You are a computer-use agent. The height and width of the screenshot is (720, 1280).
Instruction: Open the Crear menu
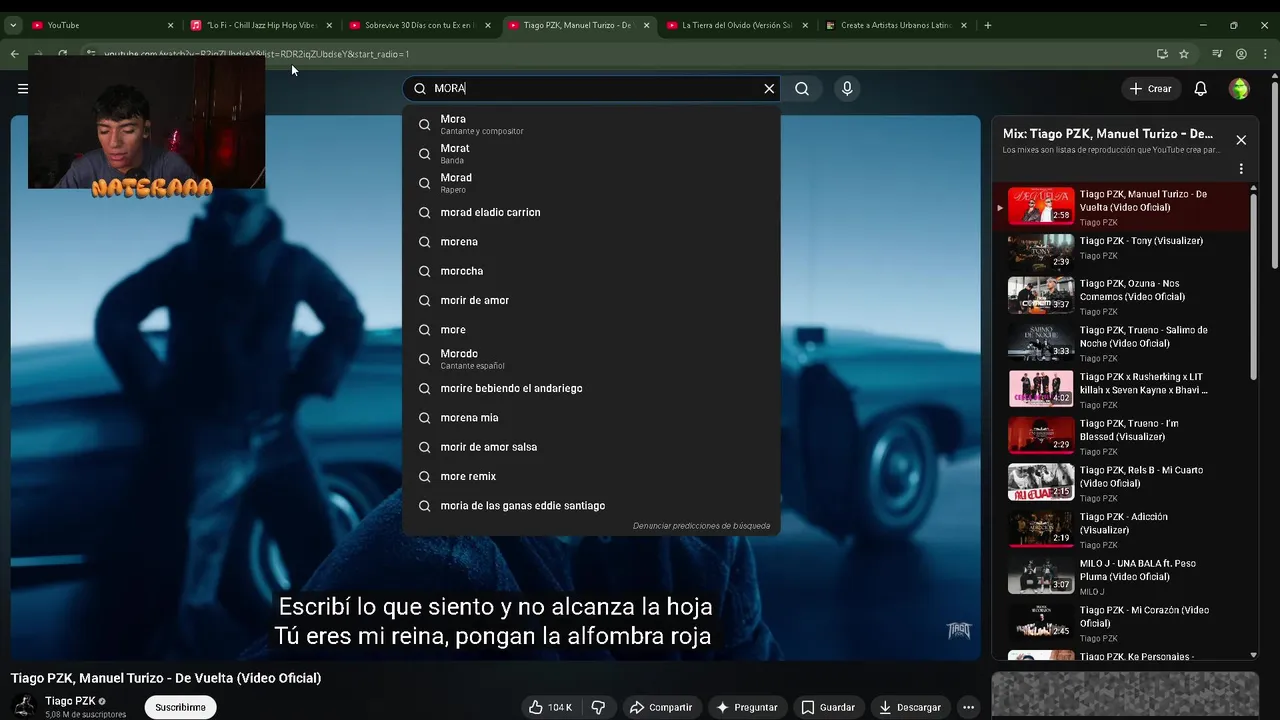click(x=1150, y=88)
